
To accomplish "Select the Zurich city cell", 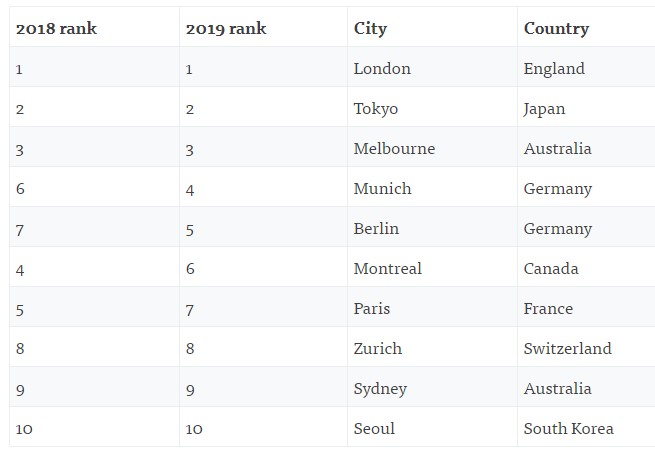I will point(378,349).
